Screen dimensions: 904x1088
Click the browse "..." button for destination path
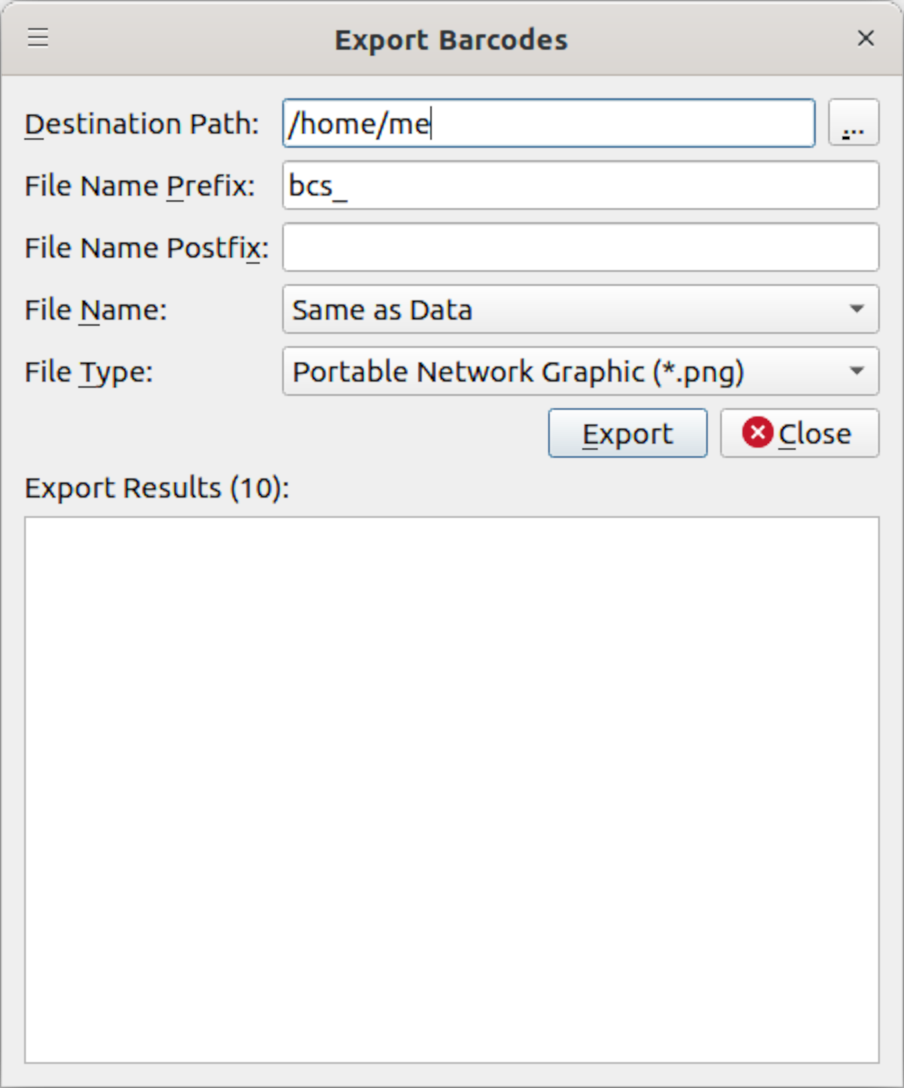pyautogui.click(x=853, y=124)
